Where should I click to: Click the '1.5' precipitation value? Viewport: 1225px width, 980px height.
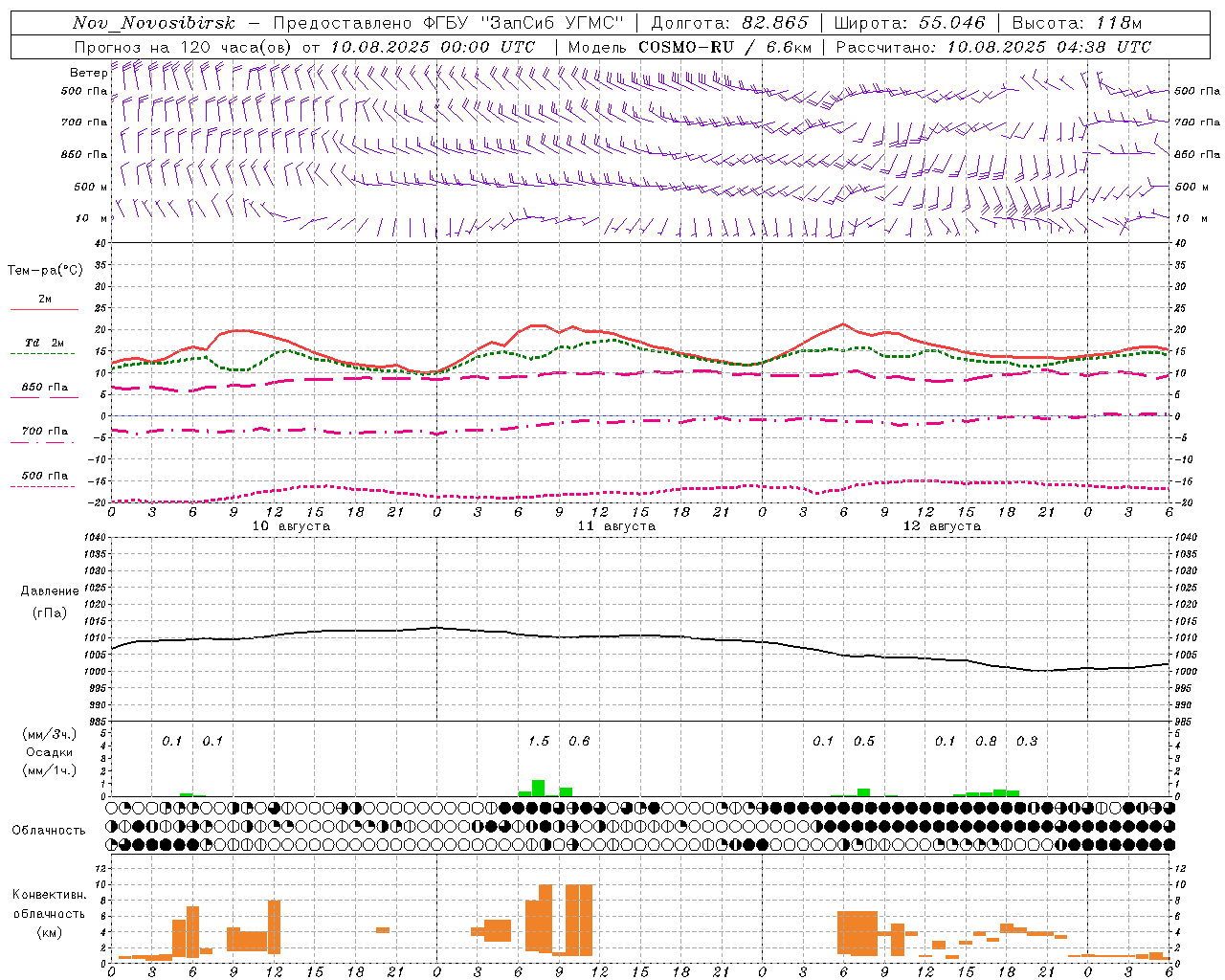tap(539, 741)
